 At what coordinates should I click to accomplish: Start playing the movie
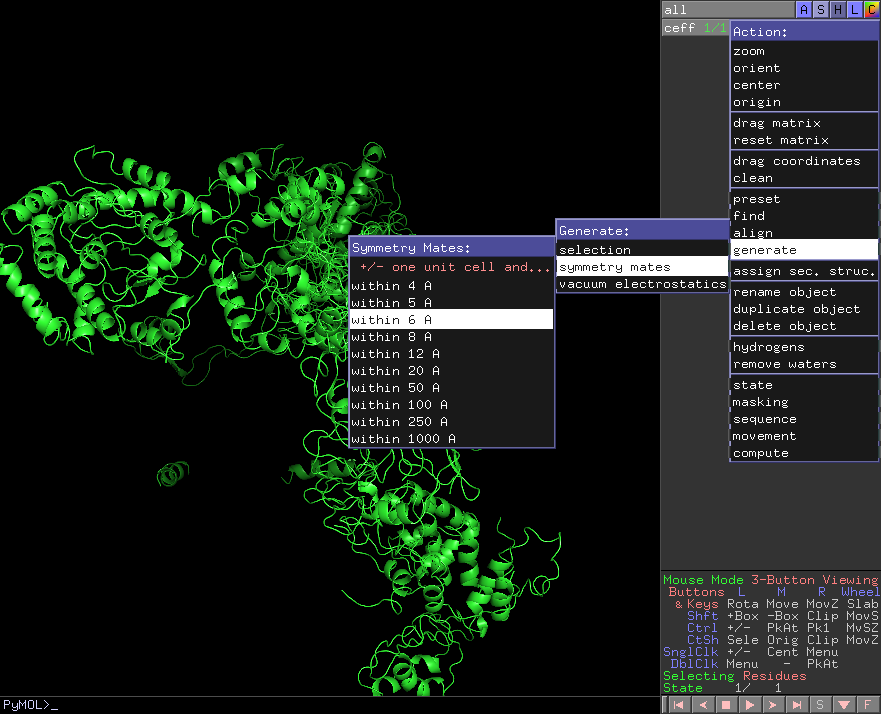(x=750, y=705)
